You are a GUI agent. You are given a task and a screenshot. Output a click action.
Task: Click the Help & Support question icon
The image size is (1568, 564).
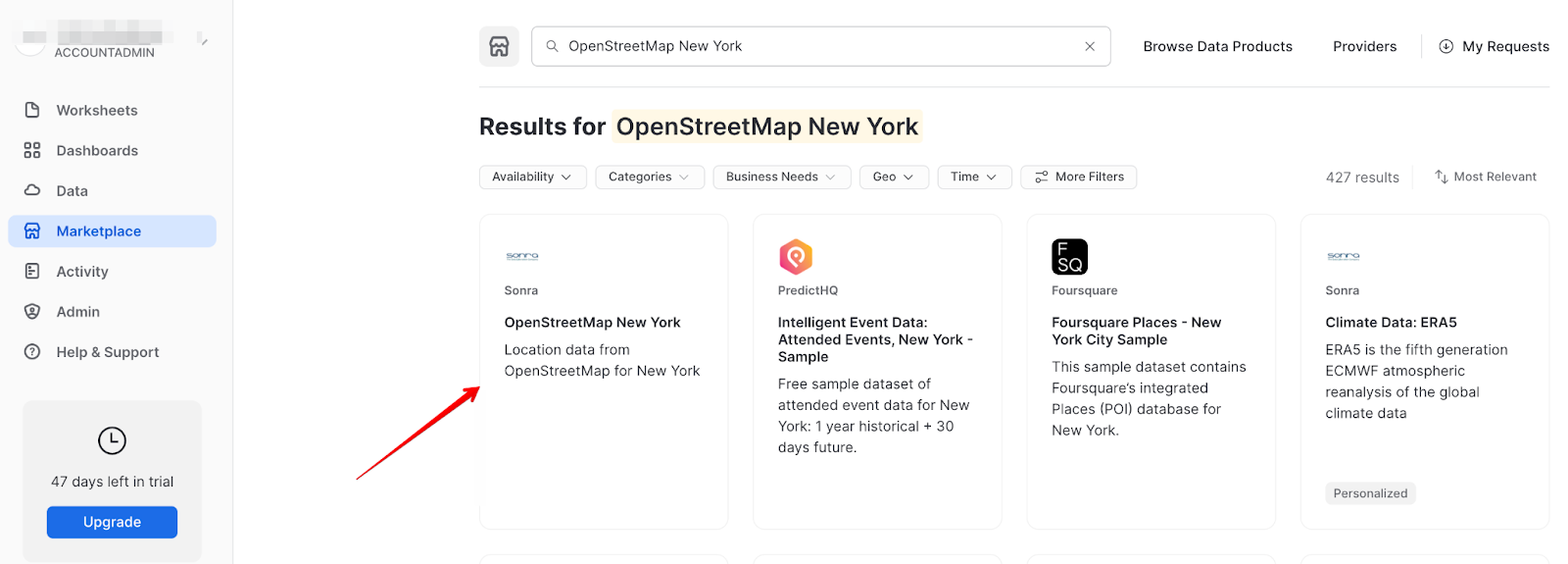click(32, 351)
